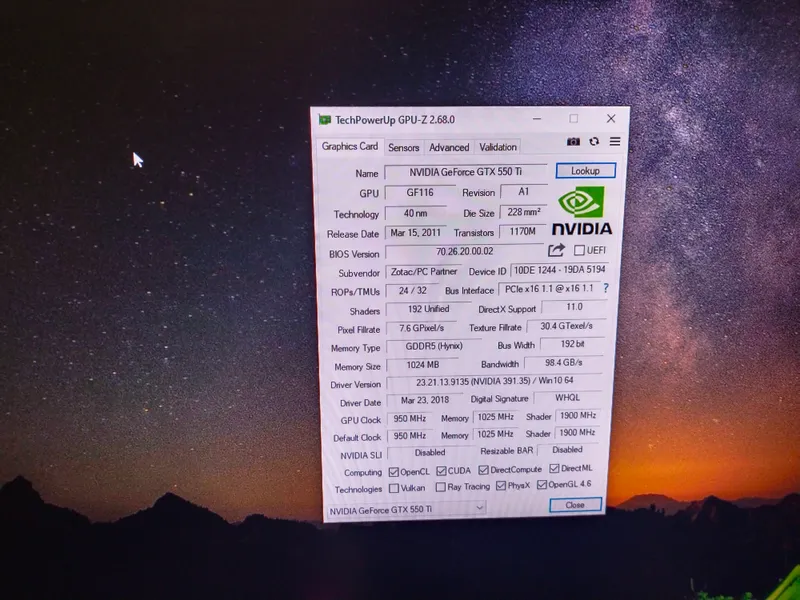Viewport: 800px width, 600px height.
Task: Toggle the DirectCompute checkbox
Action: [484, 469]
